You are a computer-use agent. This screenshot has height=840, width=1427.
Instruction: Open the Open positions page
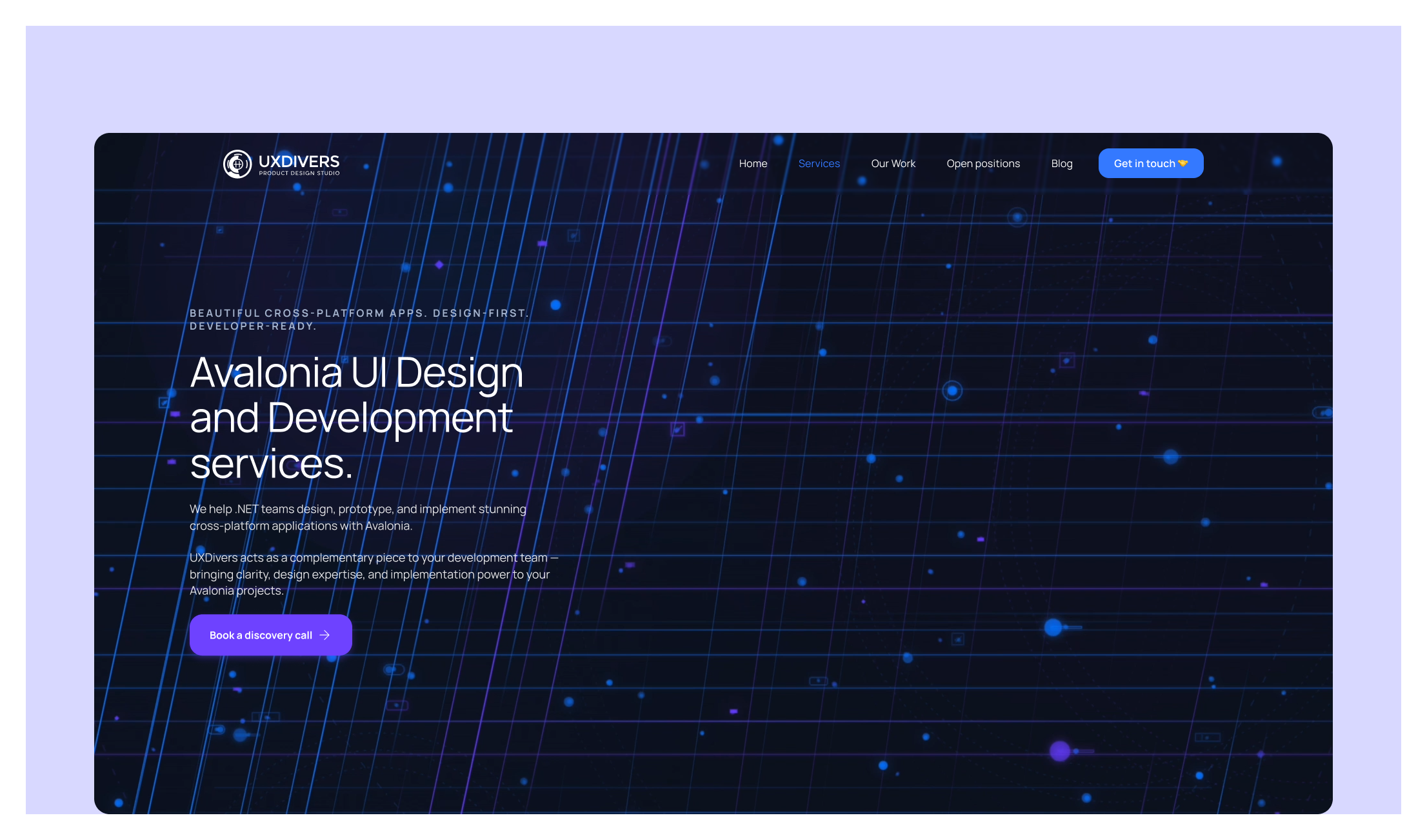(x=983, y=163)
